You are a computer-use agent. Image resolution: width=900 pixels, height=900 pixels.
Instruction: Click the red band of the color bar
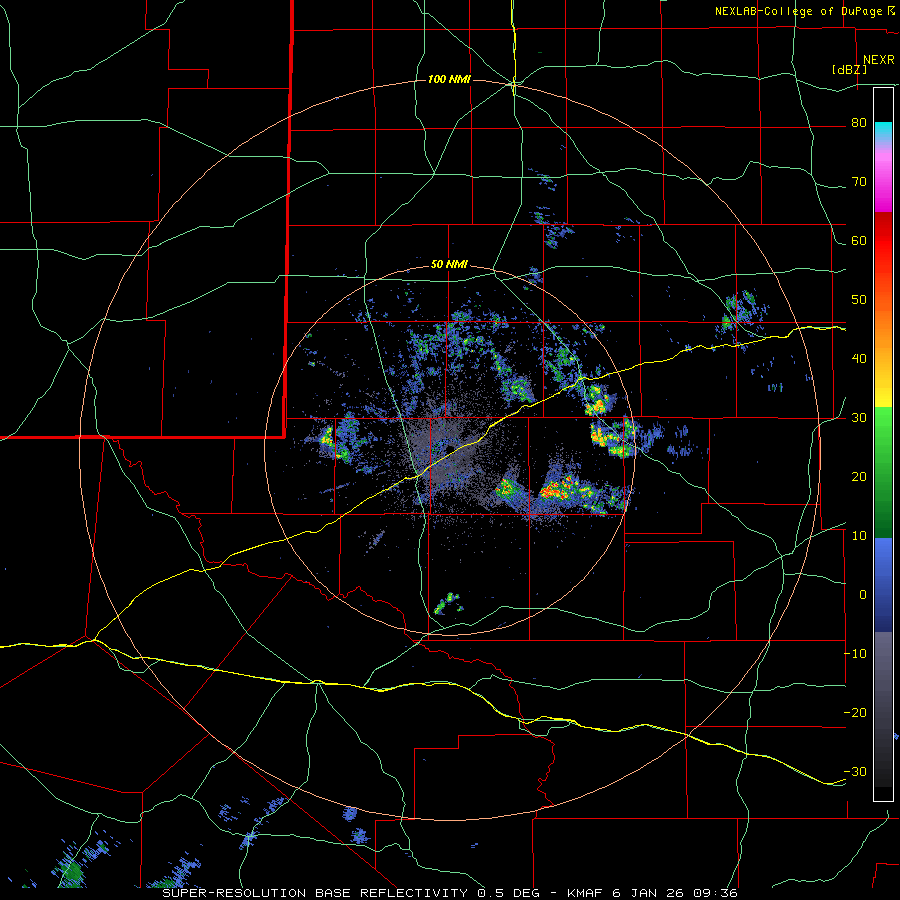pyautogui.click(x=883, y=240)
